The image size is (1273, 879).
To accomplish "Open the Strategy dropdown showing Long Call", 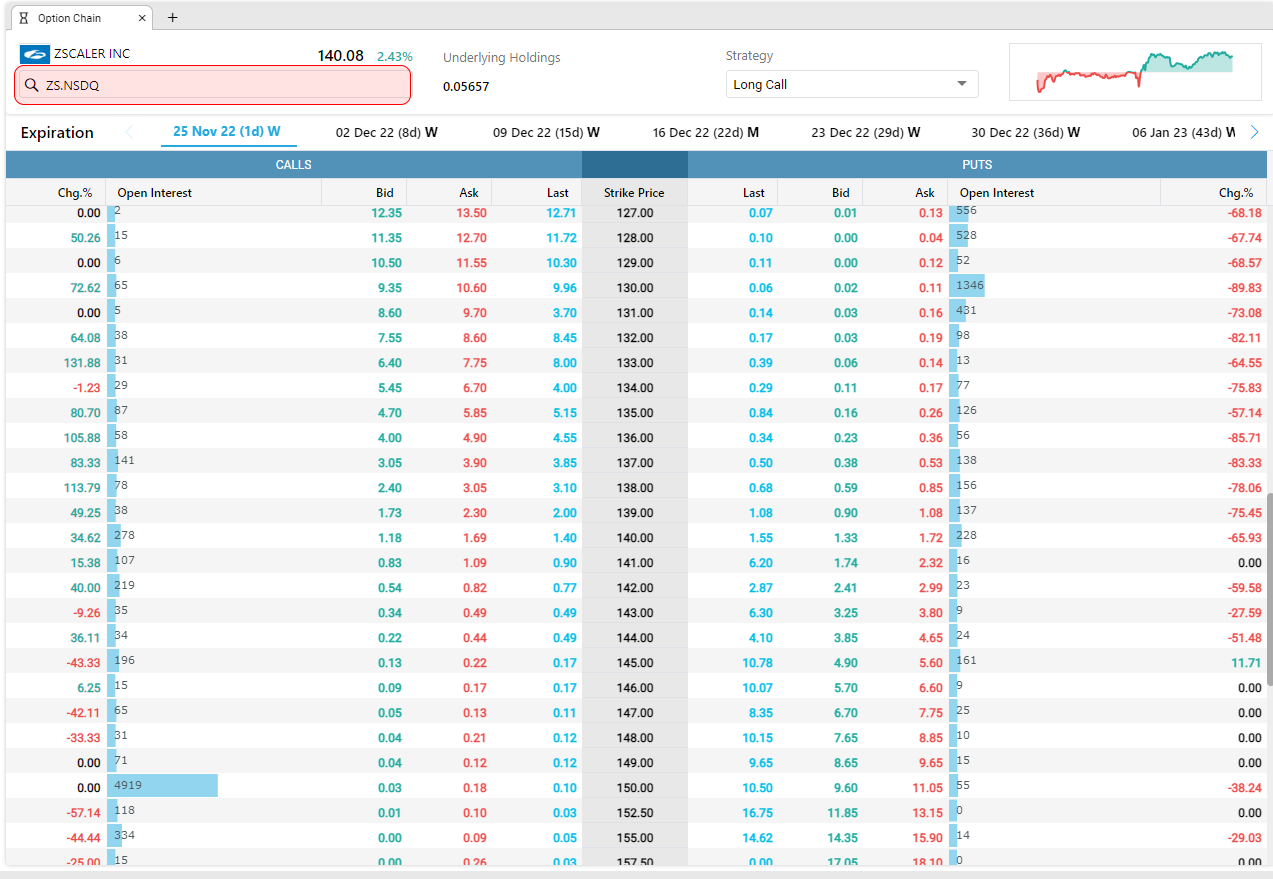I will tap(851, 85).
